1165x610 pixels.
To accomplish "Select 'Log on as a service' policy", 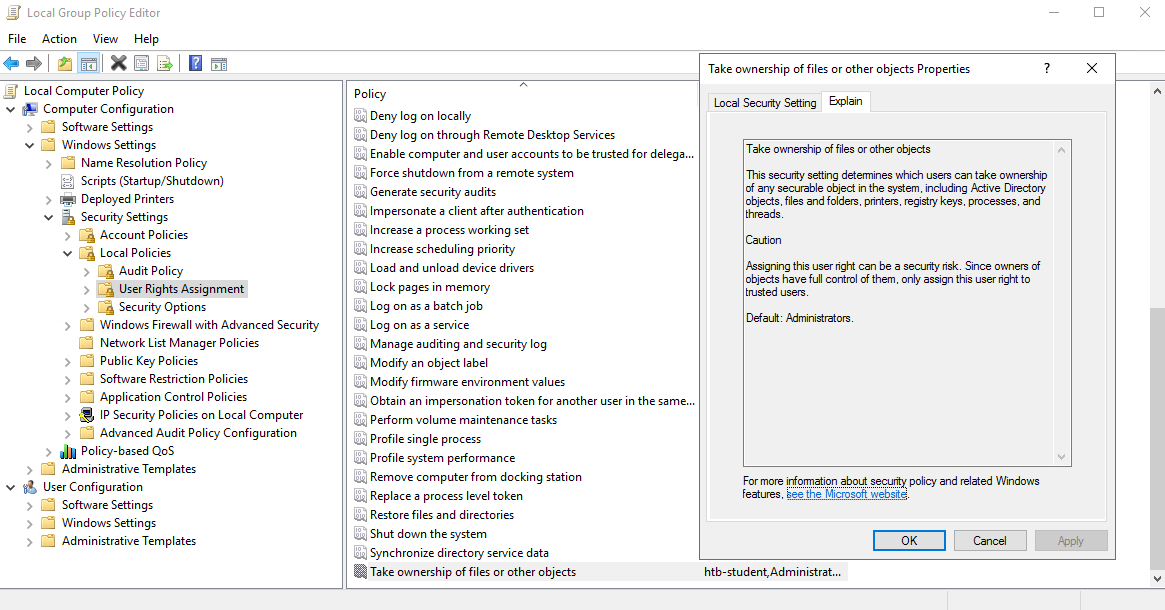I will pos(419,325).
